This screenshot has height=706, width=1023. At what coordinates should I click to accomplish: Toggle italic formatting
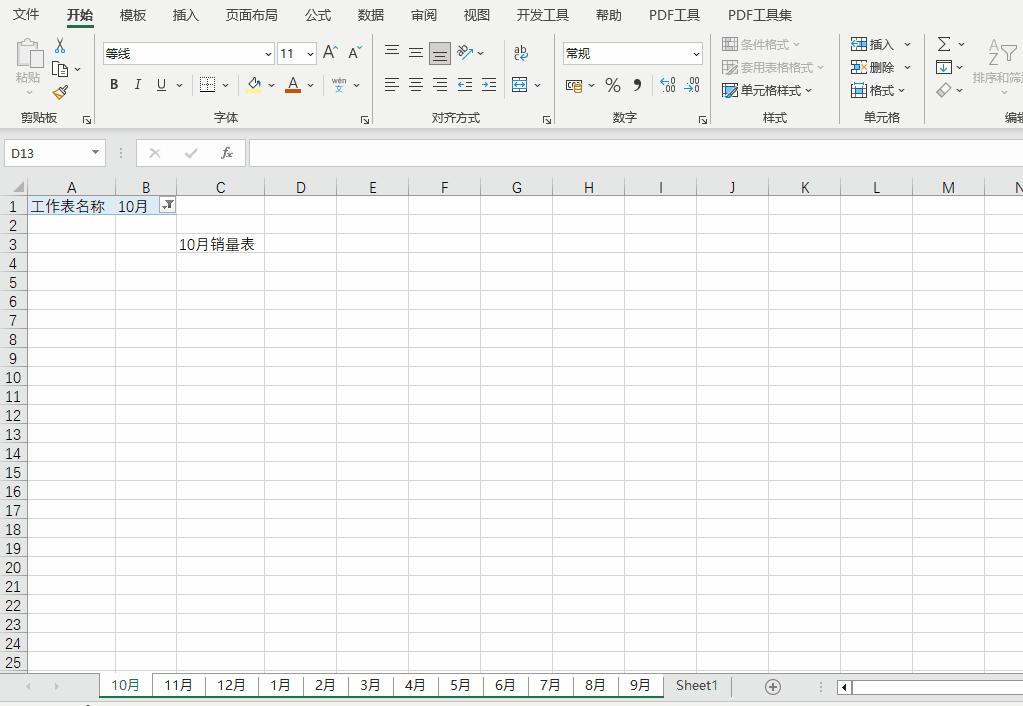pyautogui.click(x=137, y=85)
